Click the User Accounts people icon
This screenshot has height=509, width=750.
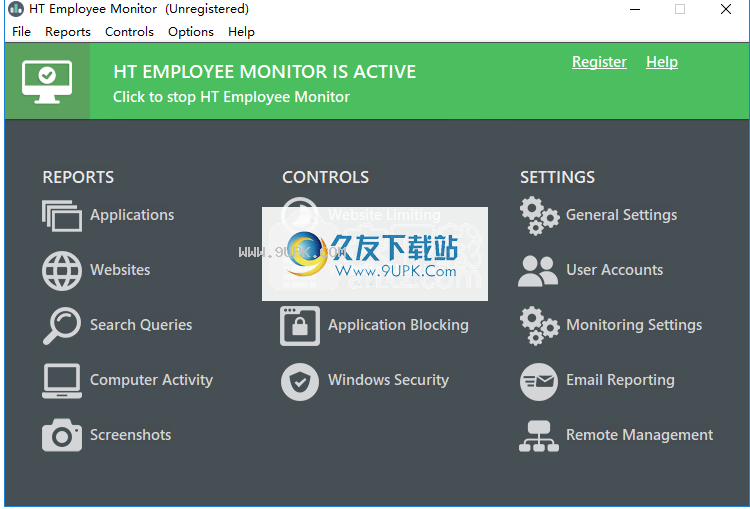pyautogui.click(x=538, y=271)
